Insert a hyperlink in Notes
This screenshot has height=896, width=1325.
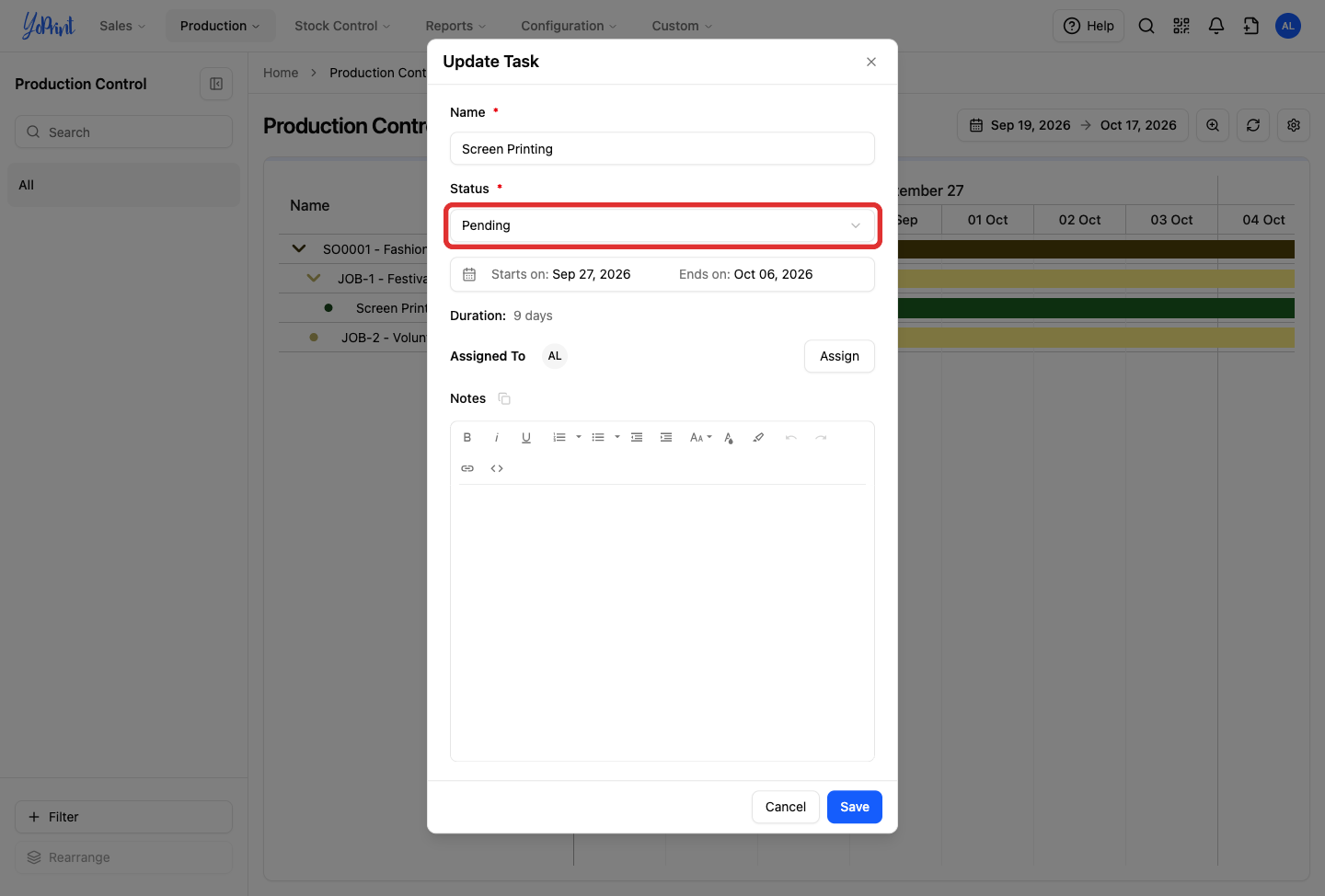point(467,469)
